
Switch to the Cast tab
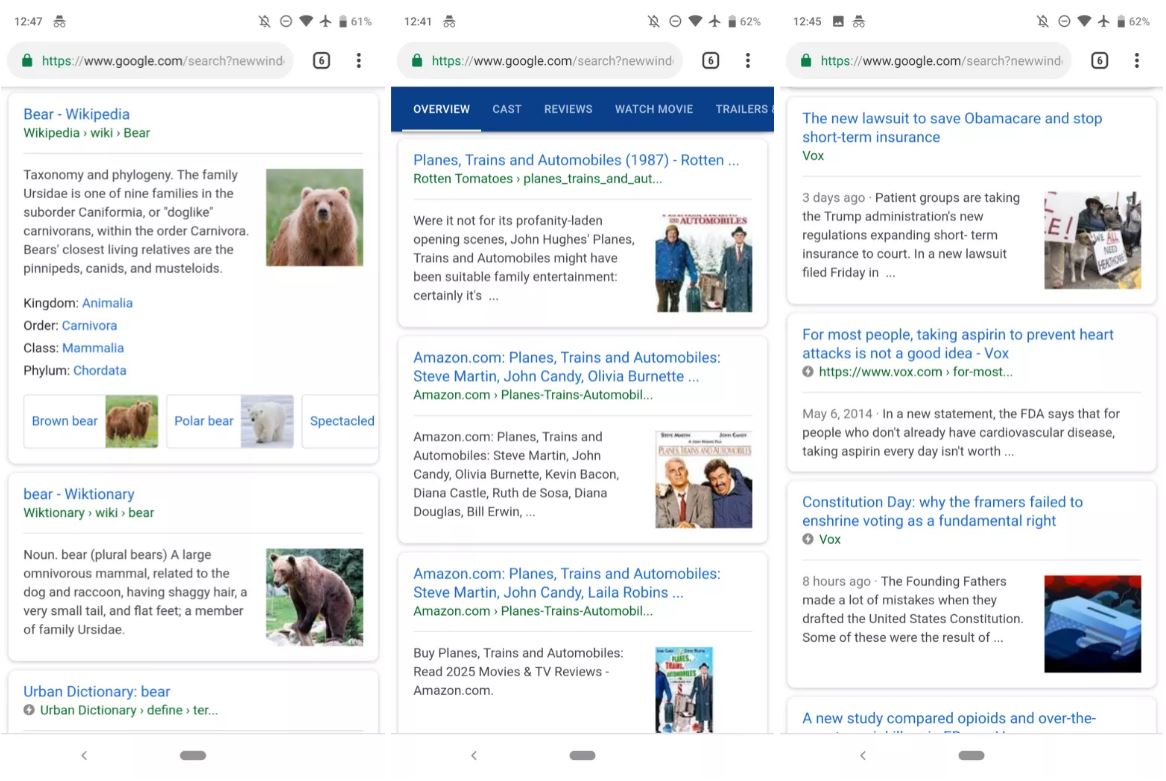(x=507, y=109)
